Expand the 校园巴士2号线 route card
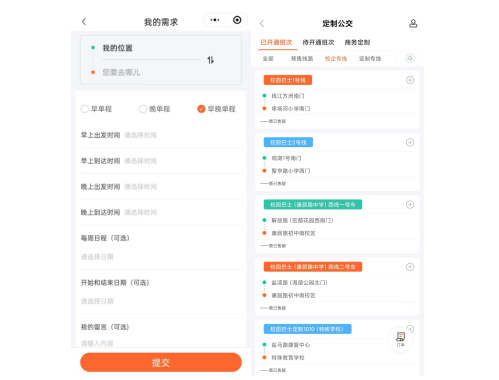The height and width of the screenshot is (380, 499). pos(410,142)
